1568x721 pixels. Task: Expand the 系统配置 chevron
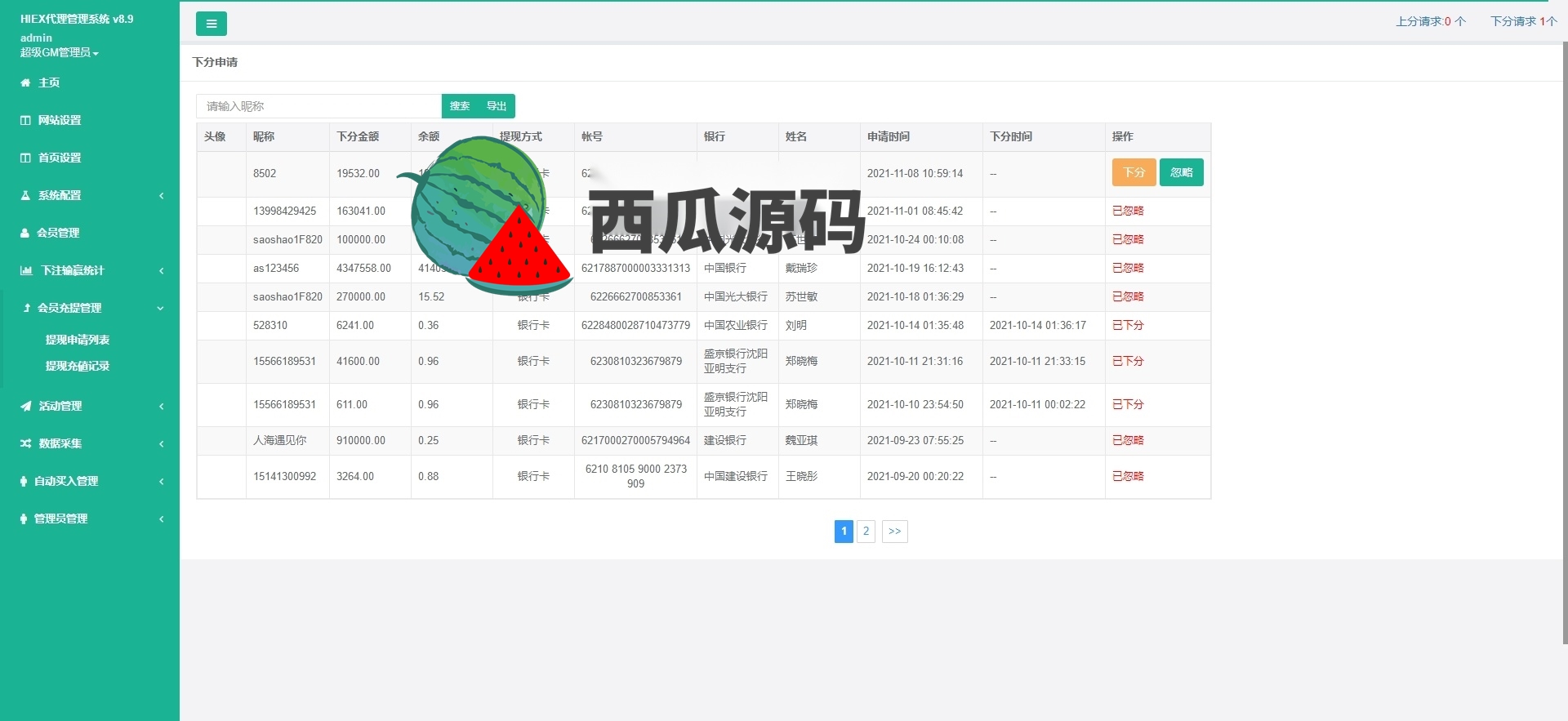pos(162,195)
